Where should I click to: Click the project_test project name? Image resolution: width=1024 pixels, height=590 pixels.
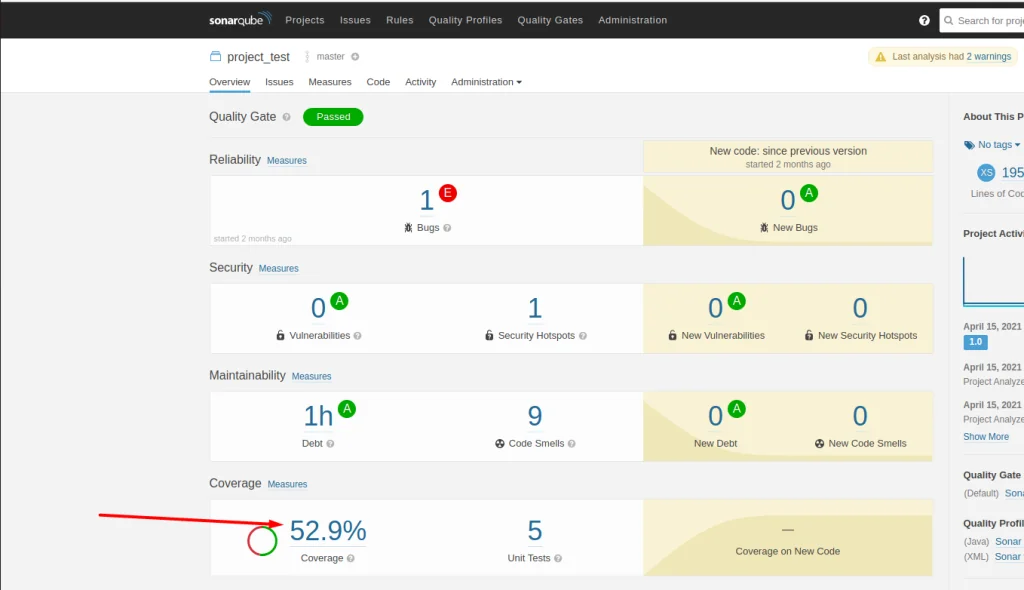pyautogui.click(x=258, y=57)
